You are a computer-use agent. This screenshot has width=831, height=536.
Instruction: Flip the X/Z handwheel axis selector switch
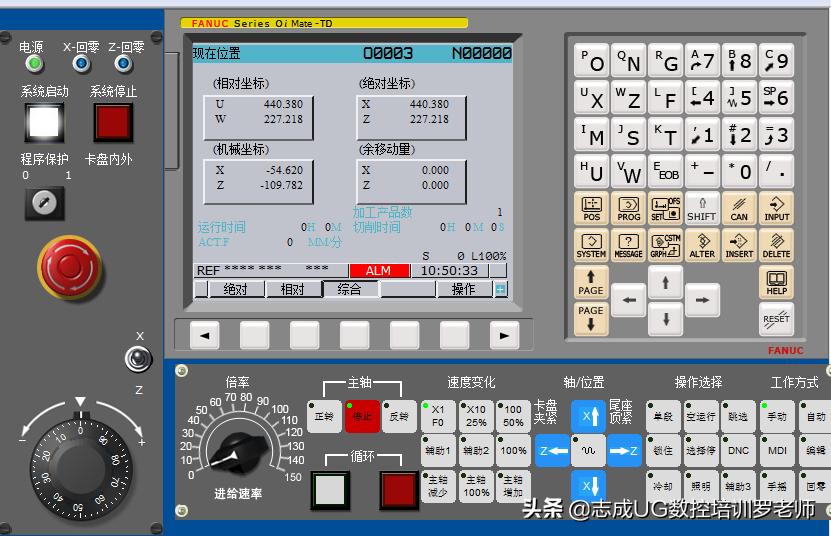pos(138,359)
